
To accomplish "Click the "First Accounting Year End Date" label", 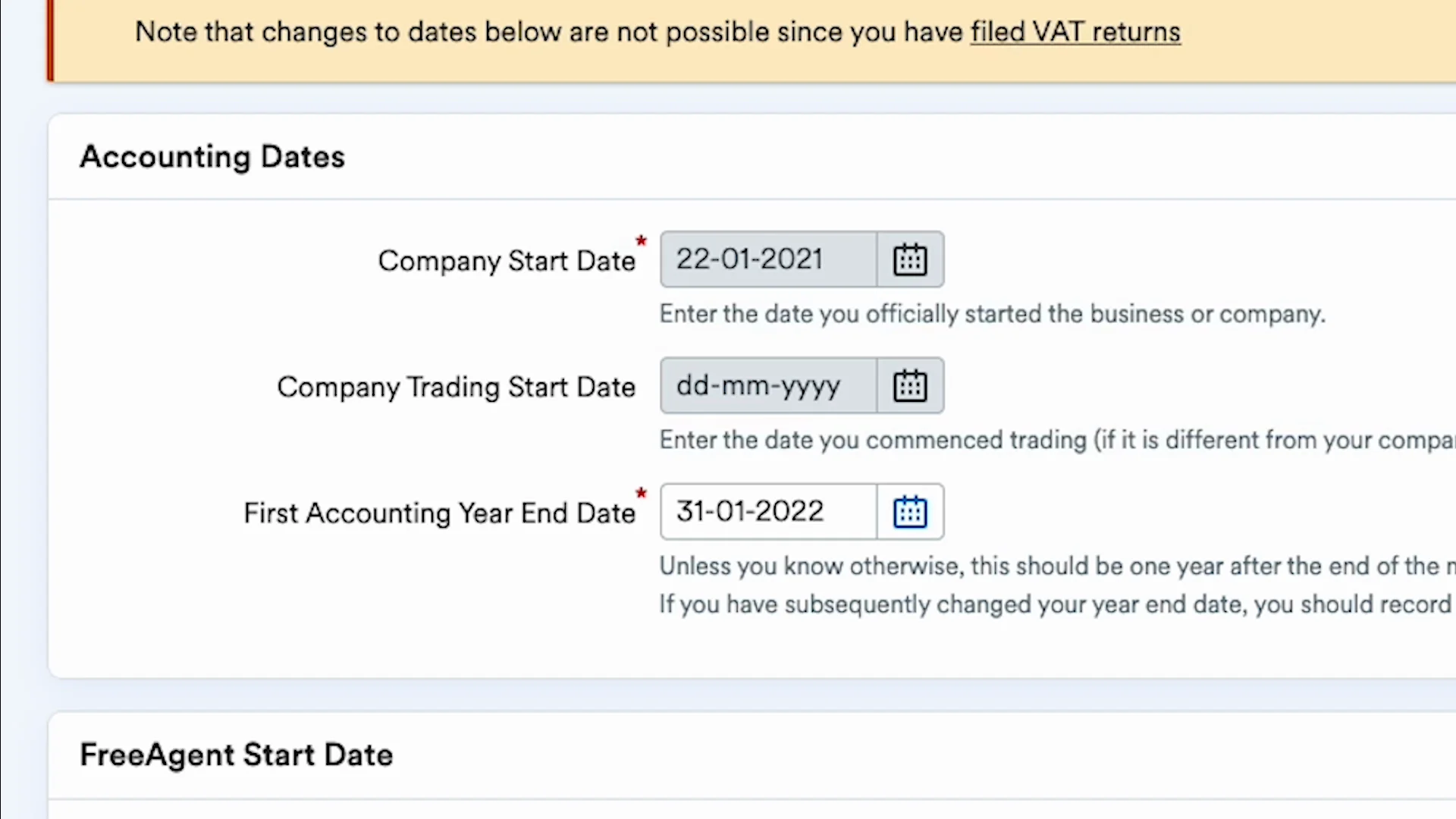I will pos(439,513).
